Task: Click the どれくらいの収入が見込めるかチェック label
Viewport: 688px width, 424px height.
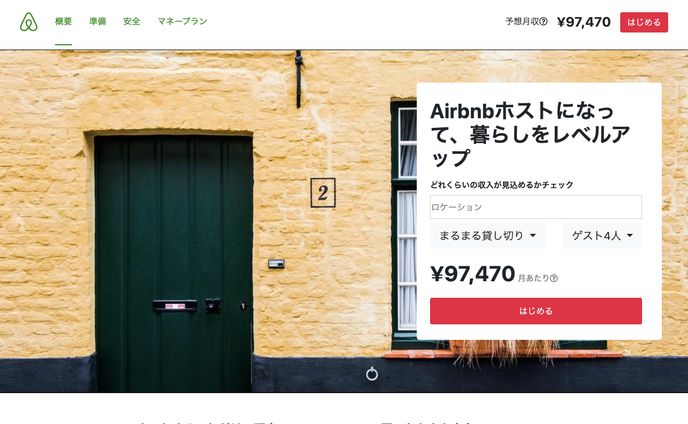Action: (502, 185)
